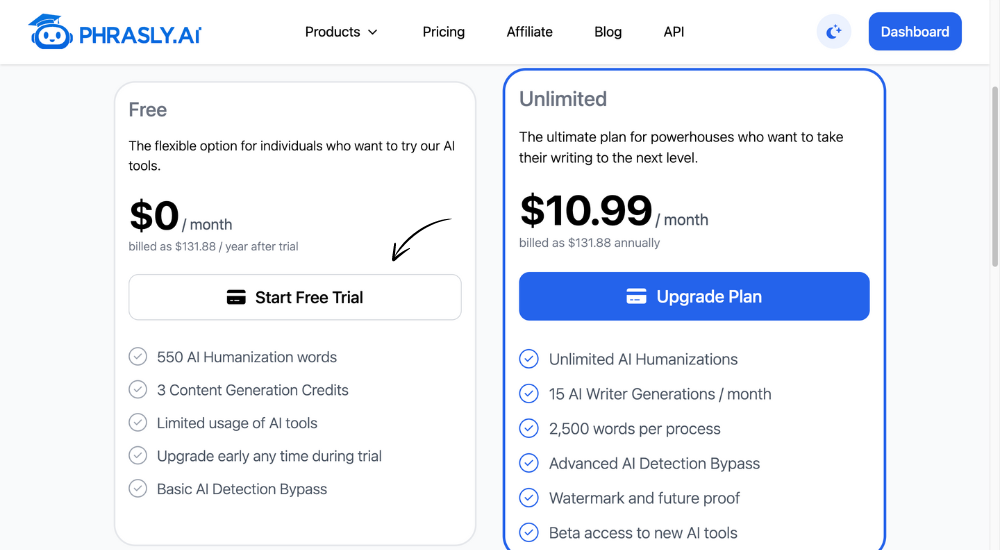Click checkmark next to Advanced AI Detection Bypass
The image size is (1000, 550).
(x=529, y=463)
